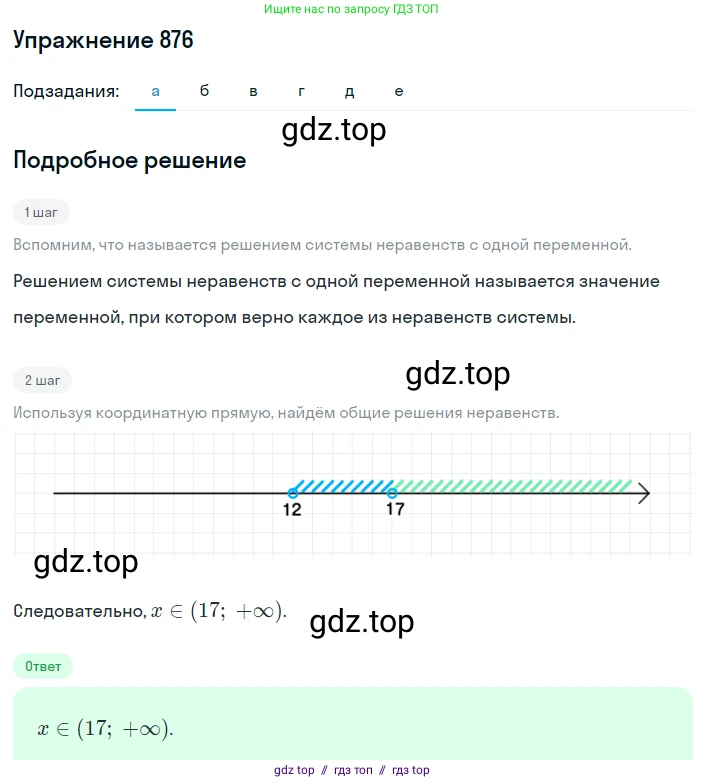Open subtask tab "в"
The image size is (705, 782).
(253, 91)
